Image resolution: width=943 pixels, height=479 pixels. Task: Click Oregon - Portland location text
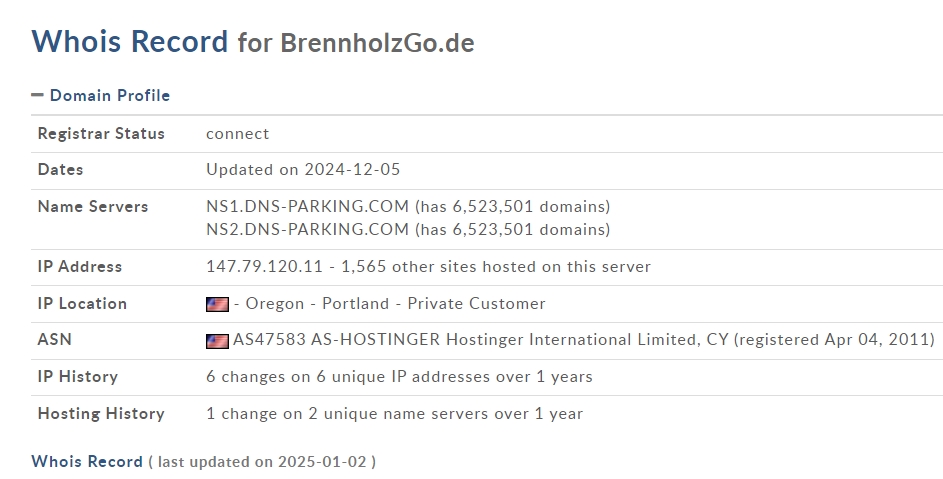318,303
